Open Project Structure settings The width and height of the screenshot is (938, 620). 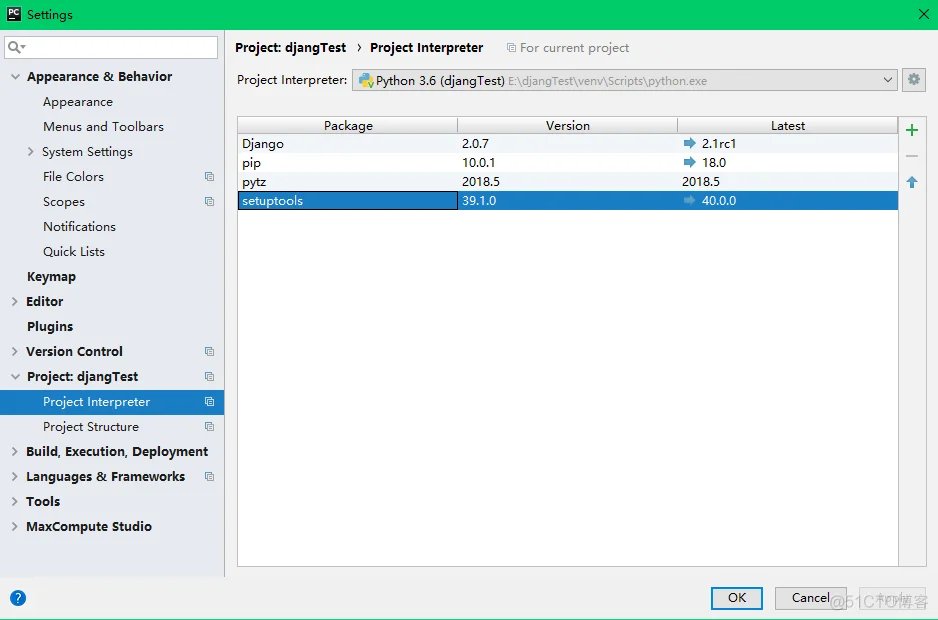[91, 427]
